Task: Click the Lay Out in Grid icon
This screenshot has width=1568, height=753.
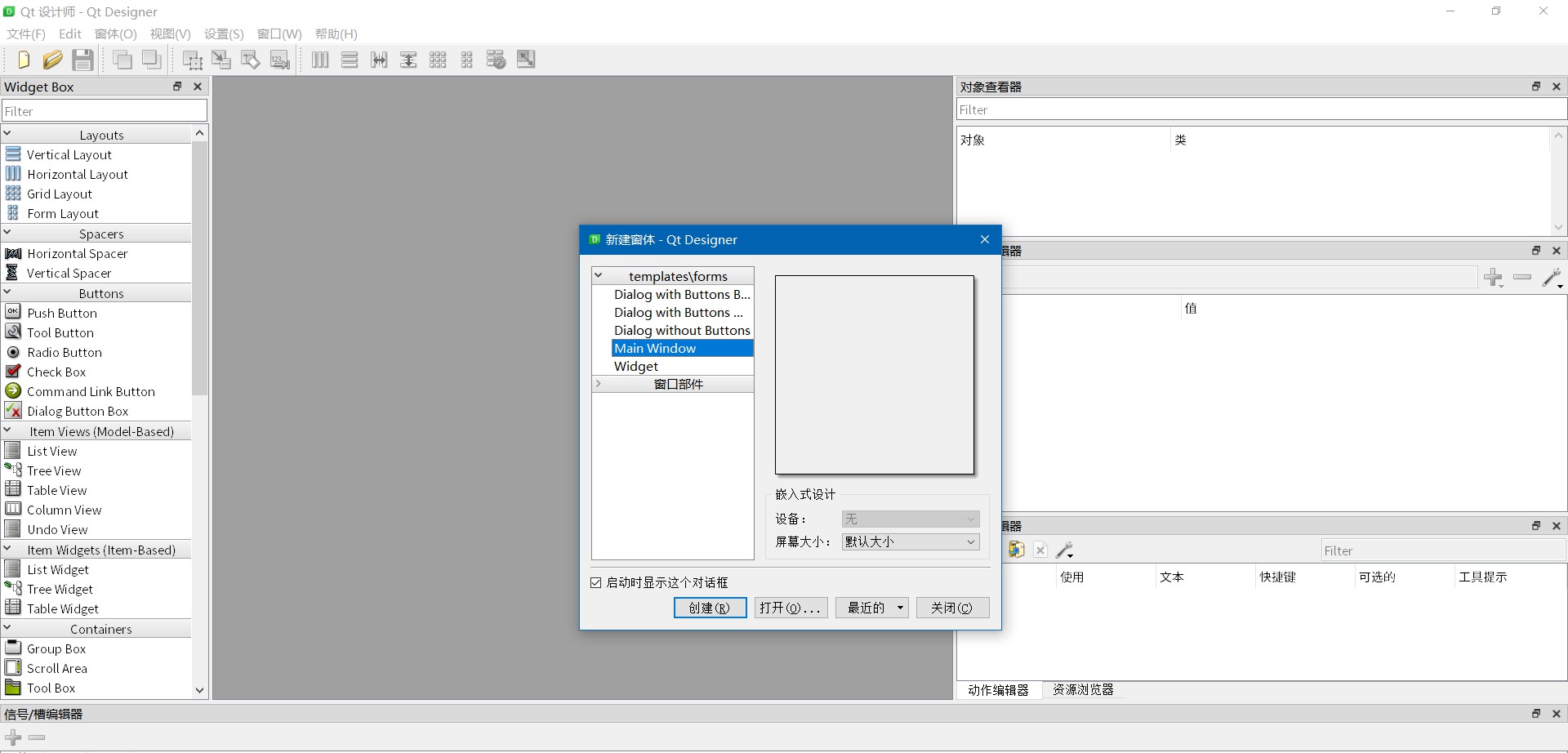Action: point(438,60)
